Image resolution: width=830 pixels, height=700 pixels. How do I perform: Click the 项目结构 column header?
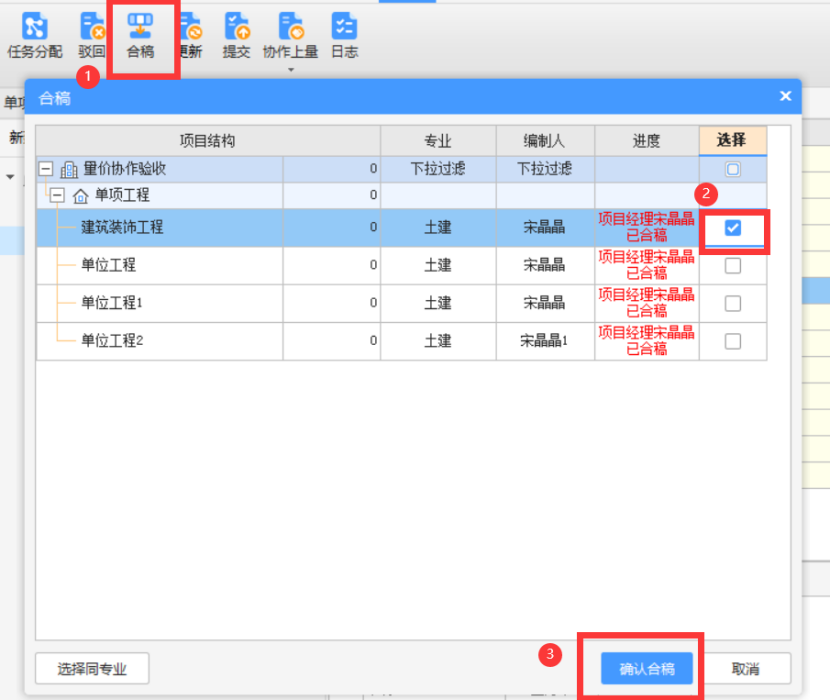tap(208, 141)
